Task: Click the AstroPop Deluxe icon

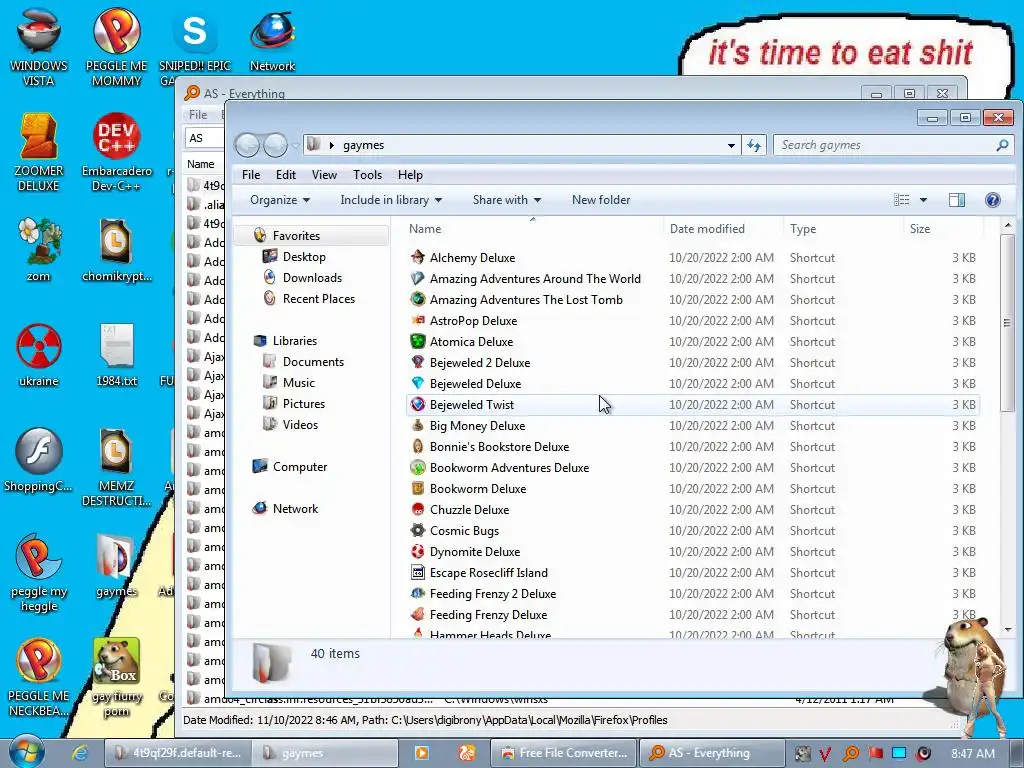Action: click(x=417, y=320)
